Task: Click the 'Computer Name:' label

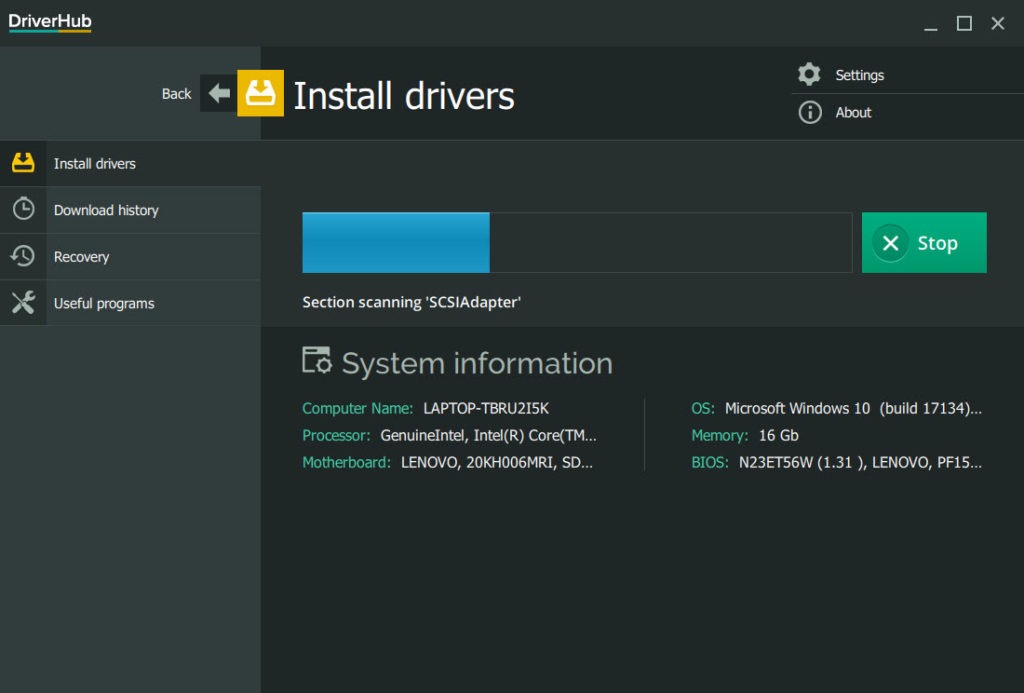Action: (357, 408)
